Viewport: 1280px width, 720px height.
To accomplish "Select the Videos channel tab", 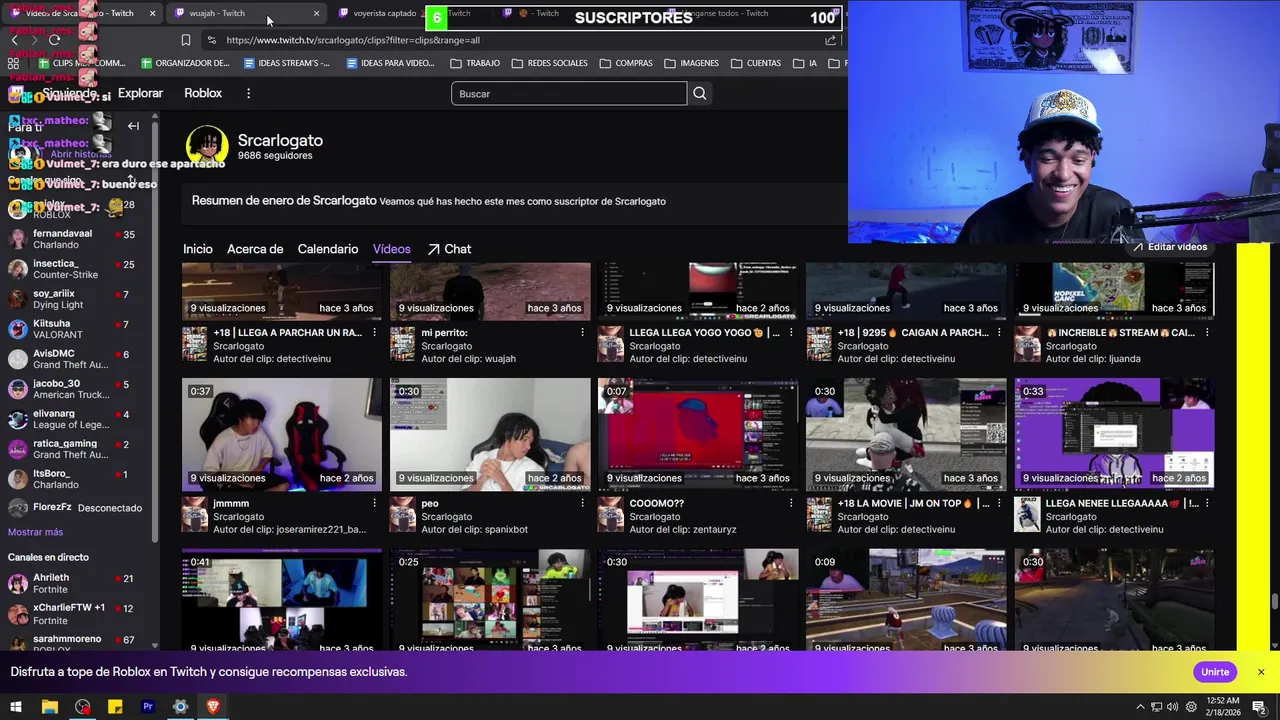I will click(392, 249).
